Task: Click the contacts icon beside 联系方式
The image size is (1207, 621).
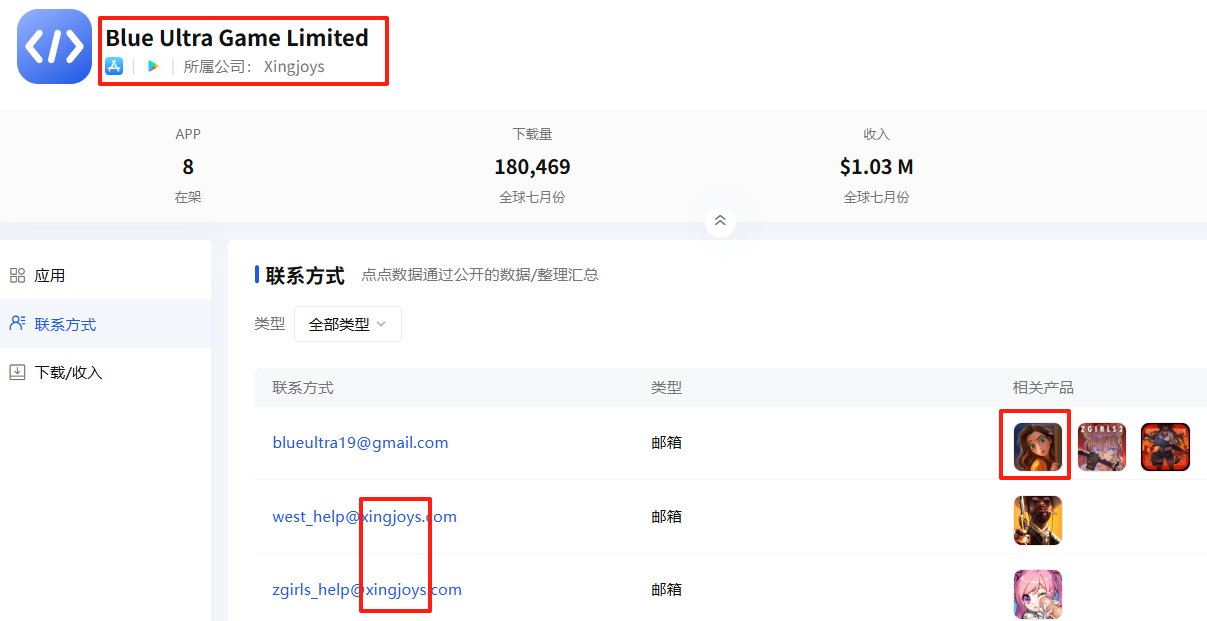Action: [17, 323]
